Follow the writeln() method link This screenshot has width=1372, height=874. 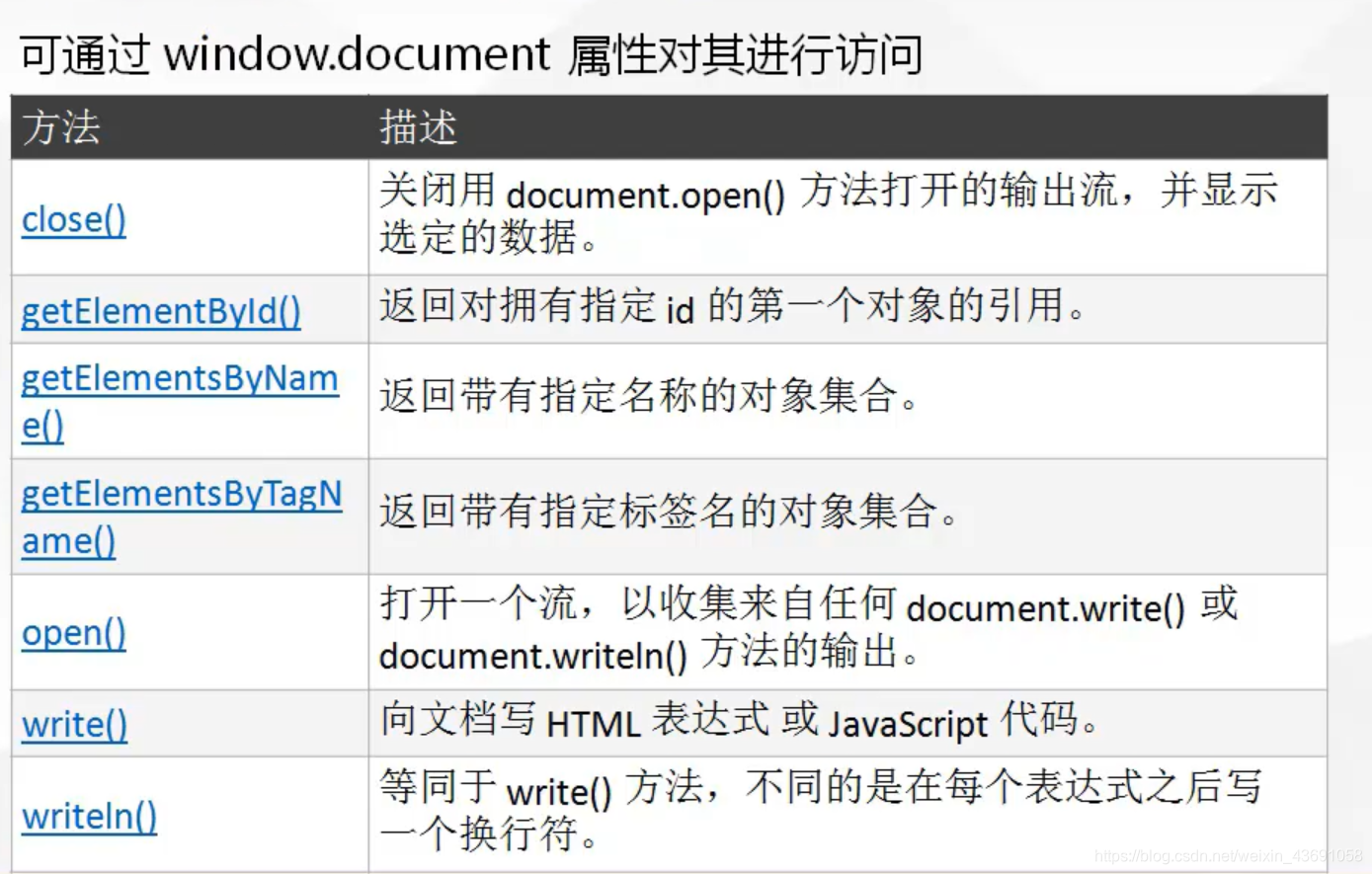(89, 816)
